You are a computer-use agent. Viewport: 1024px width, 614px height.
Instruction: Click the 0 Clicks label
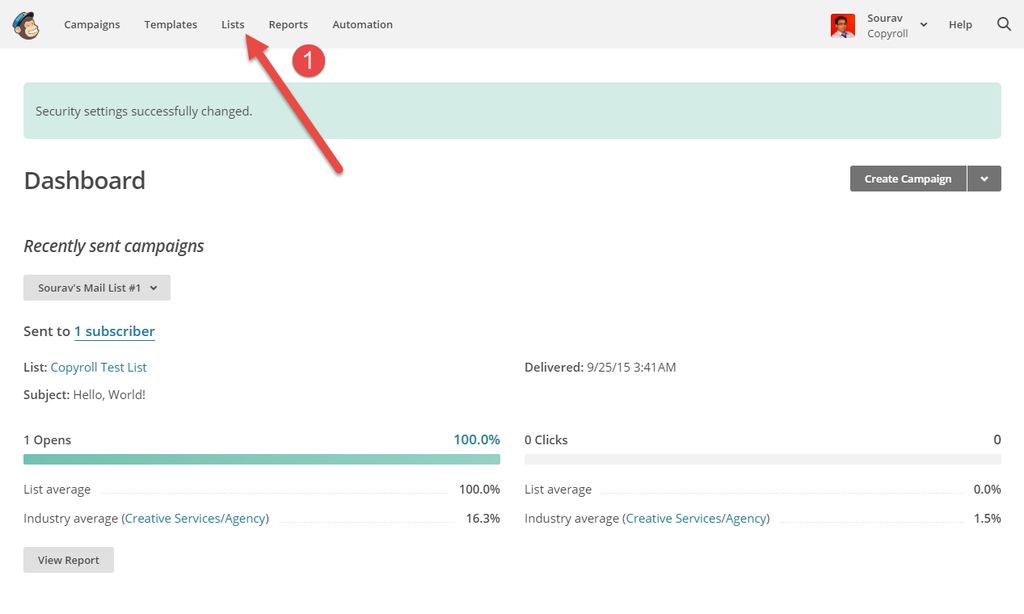coord(546,440)
